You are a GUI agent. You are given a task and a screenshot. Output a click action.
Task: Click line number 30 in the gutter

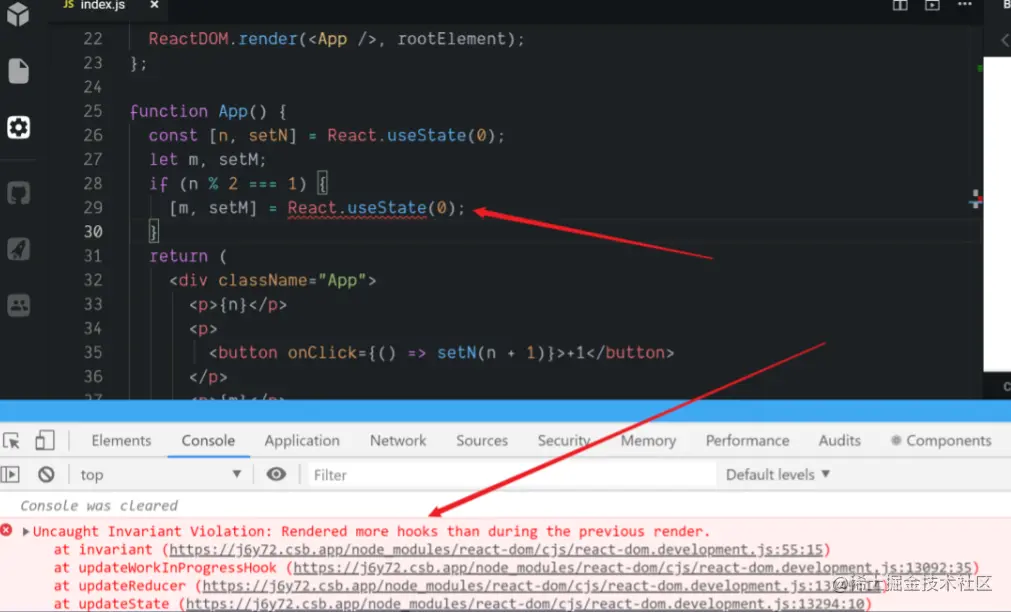click(x=93, y=232)
